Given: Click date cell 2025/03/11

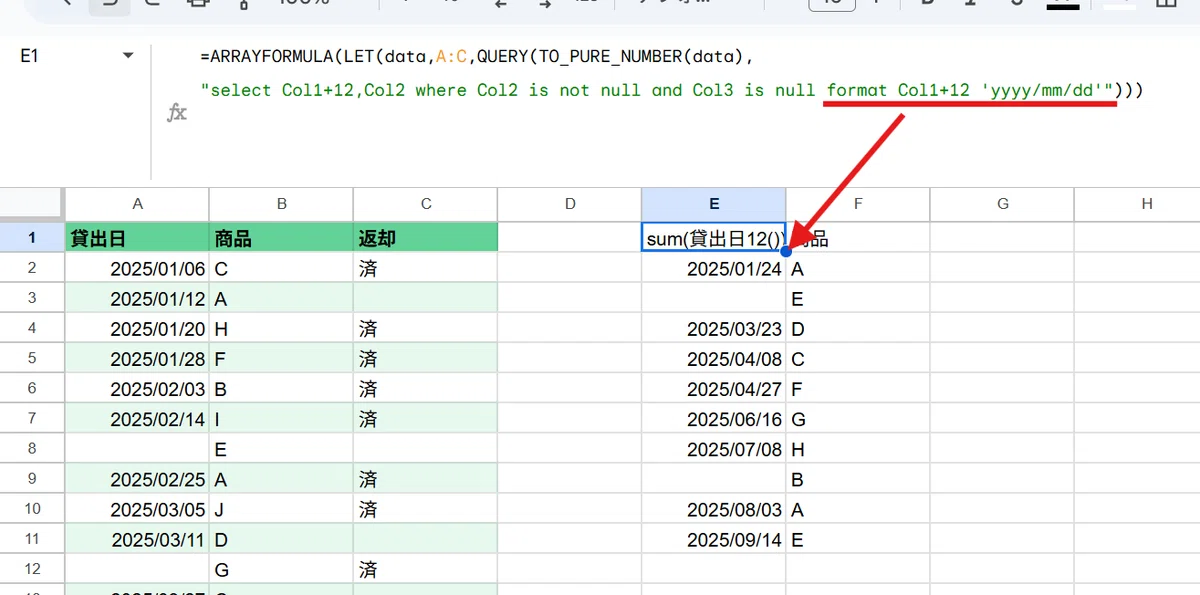Looking at the screenshot, I should point(137,539).
